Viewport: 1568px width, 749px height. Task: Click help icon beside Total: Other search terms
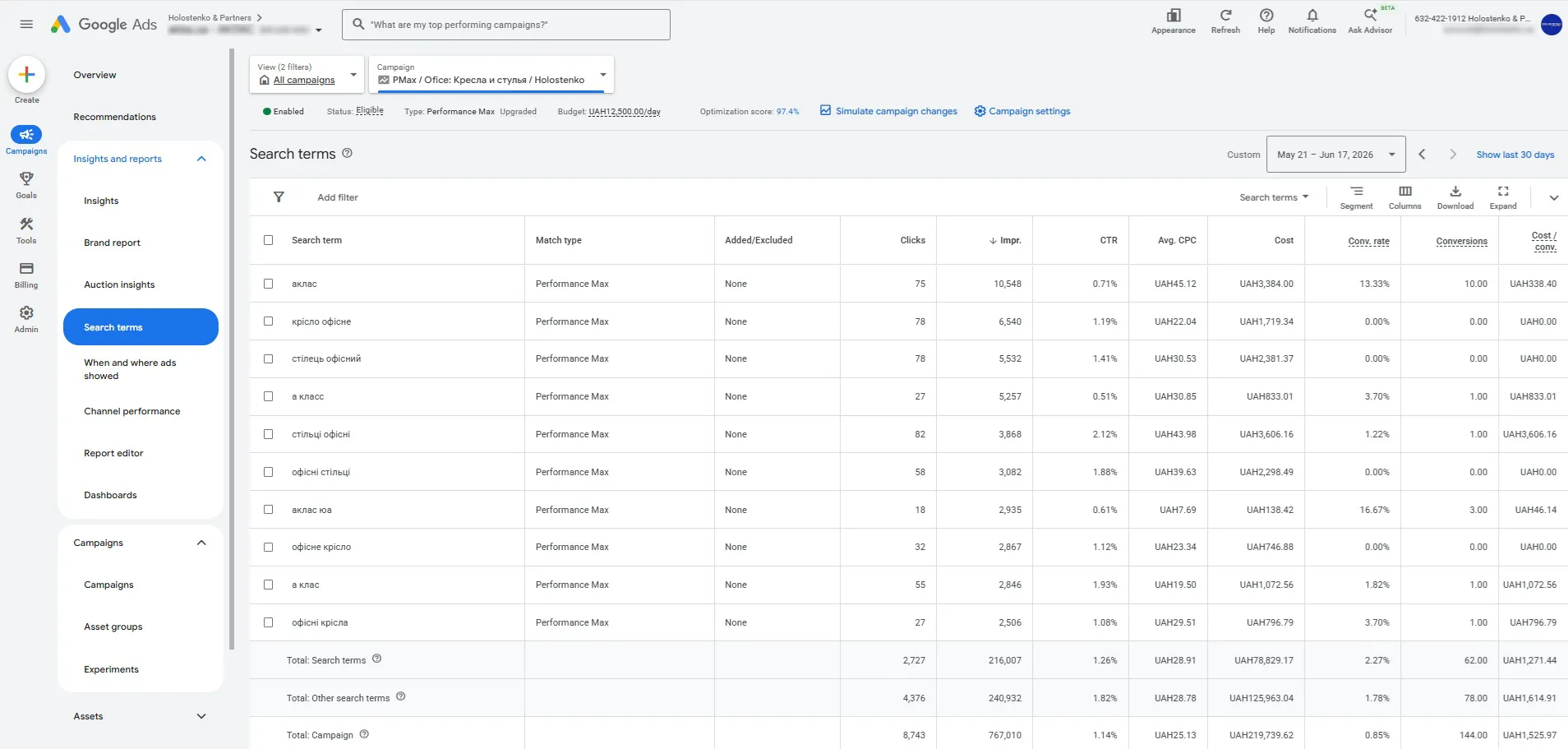tap(401, 696)
